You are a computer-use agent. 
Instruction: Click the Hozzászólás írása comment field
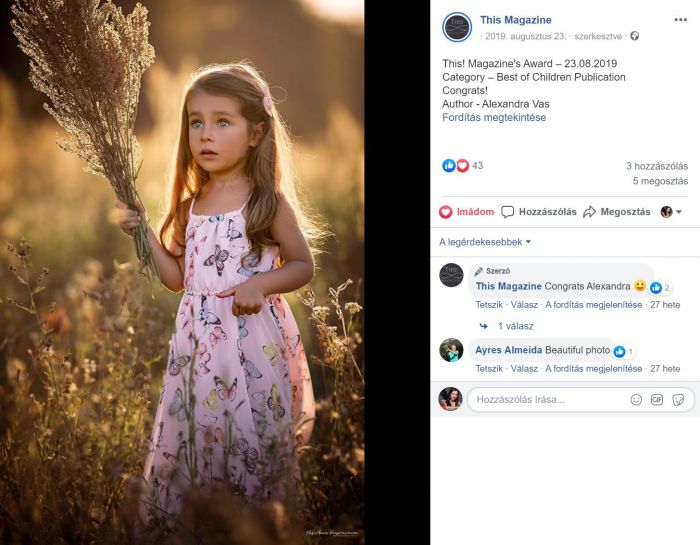pyautogui.click(x=549, y=399)
